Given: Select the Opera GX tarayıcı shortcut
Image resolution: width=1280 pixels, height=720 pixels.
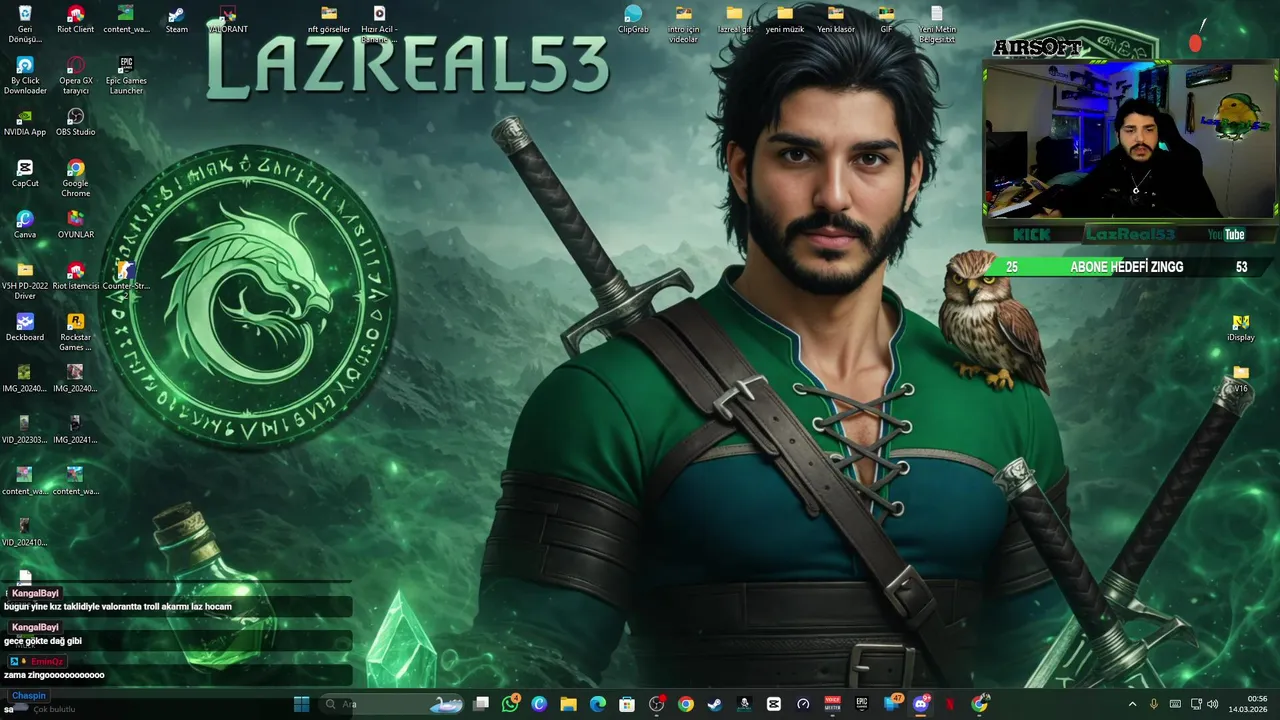Looking at the screenshot, I should pyautogui.click(x=75, y=76).
